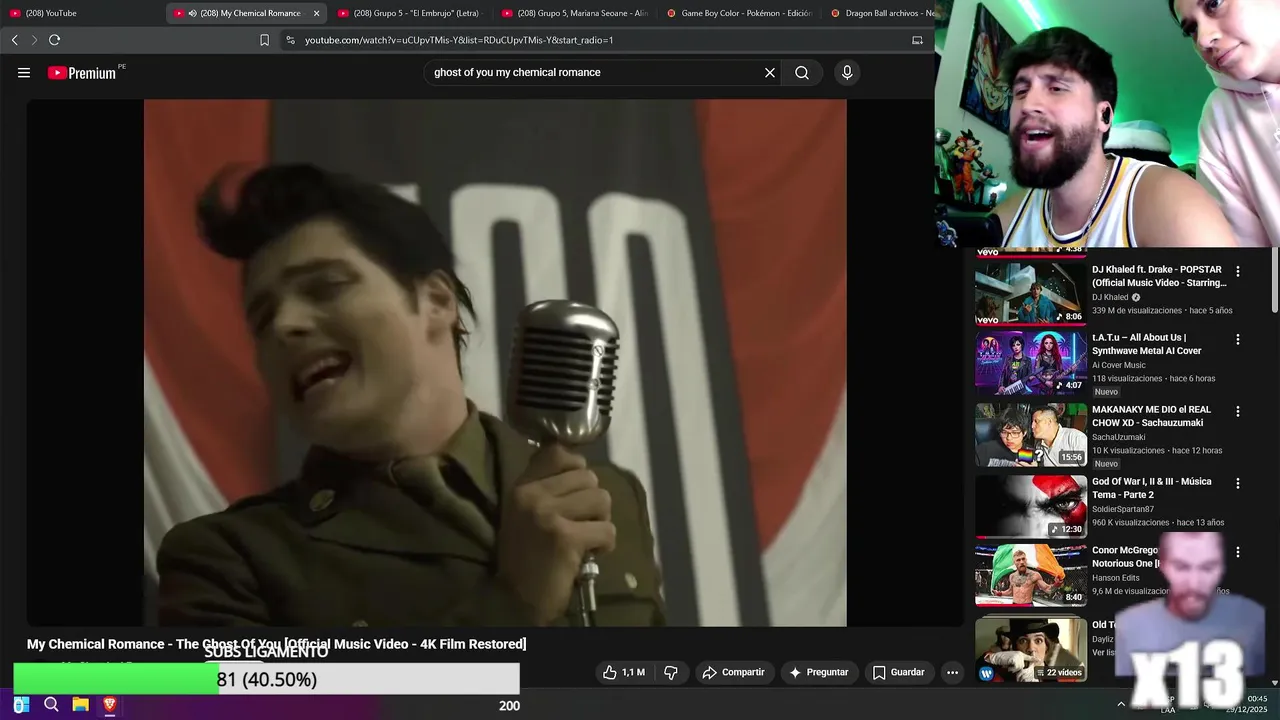This screenshot has height=720, width=1280.
Task: Open Brave browser from the taskbar
Action: click(110, 705)
